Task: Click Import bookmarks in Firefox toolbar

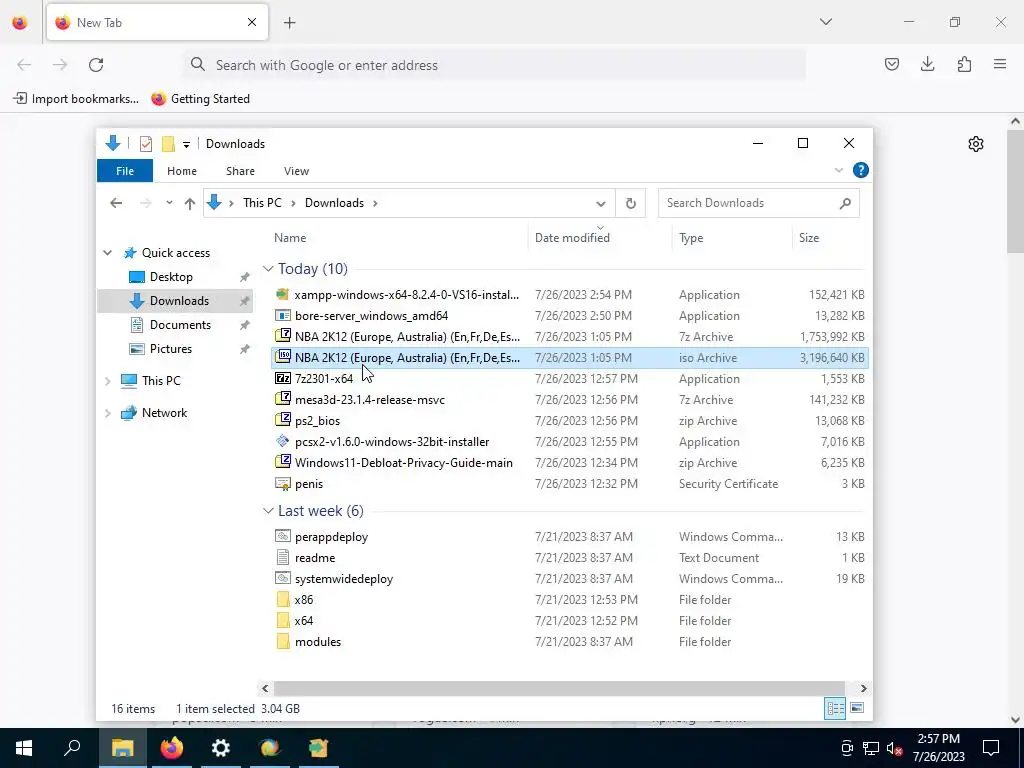Action: point(76,99)
